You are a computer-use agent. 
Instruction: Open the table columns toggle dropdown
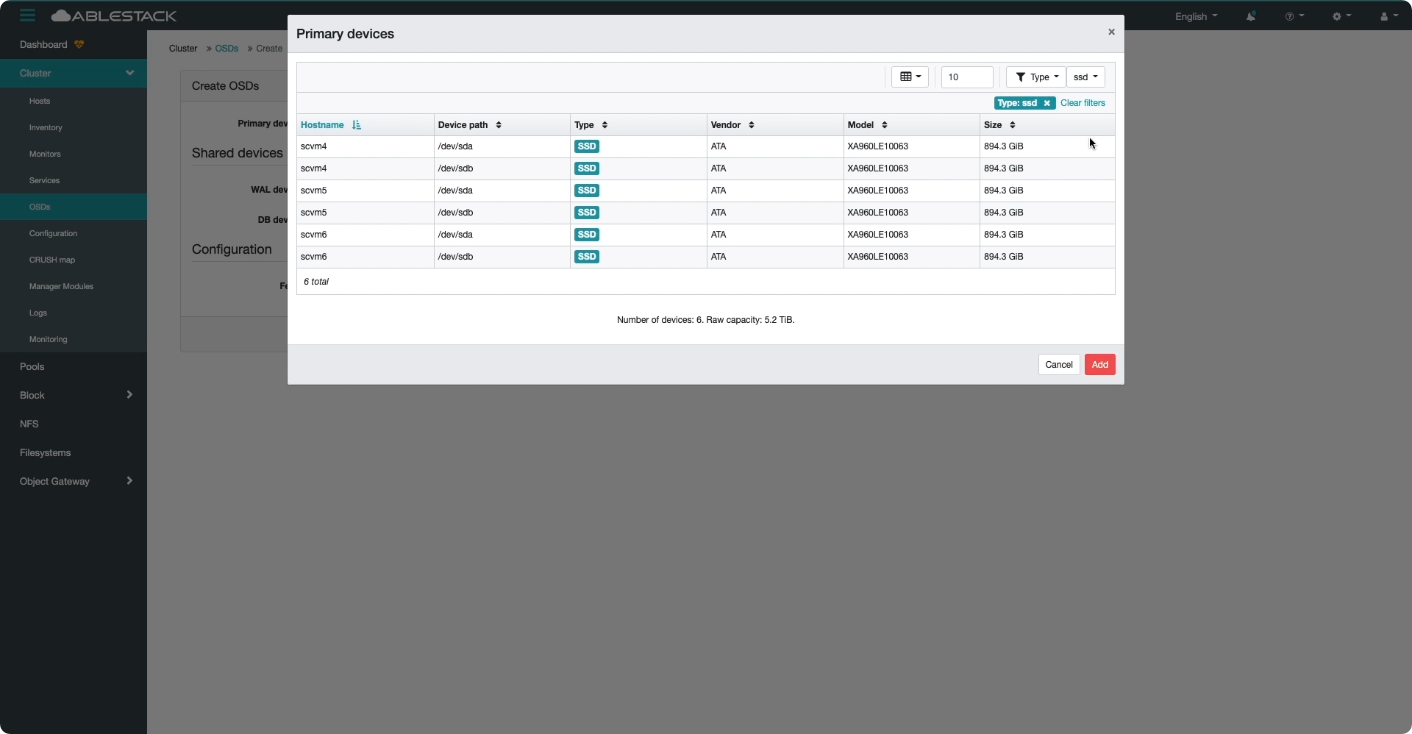pos(910,77)
